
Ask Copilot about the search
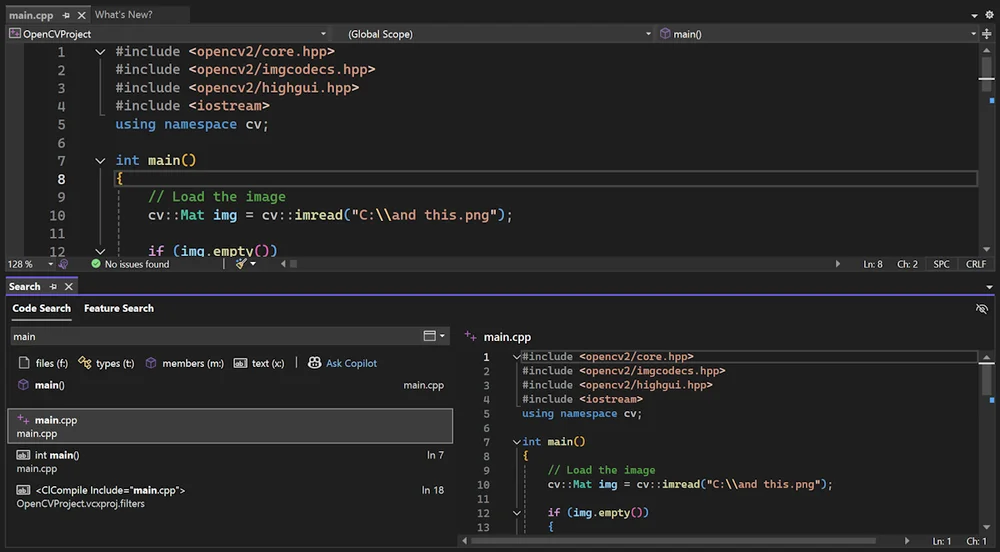(342, 363)
